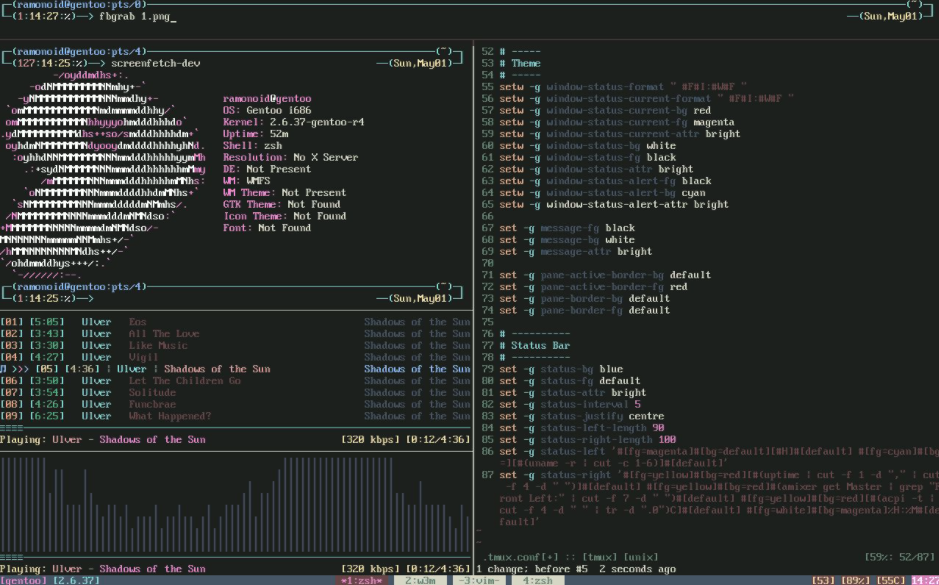Click the [89%] volume indicator in status bar

(x=856, y=580)
